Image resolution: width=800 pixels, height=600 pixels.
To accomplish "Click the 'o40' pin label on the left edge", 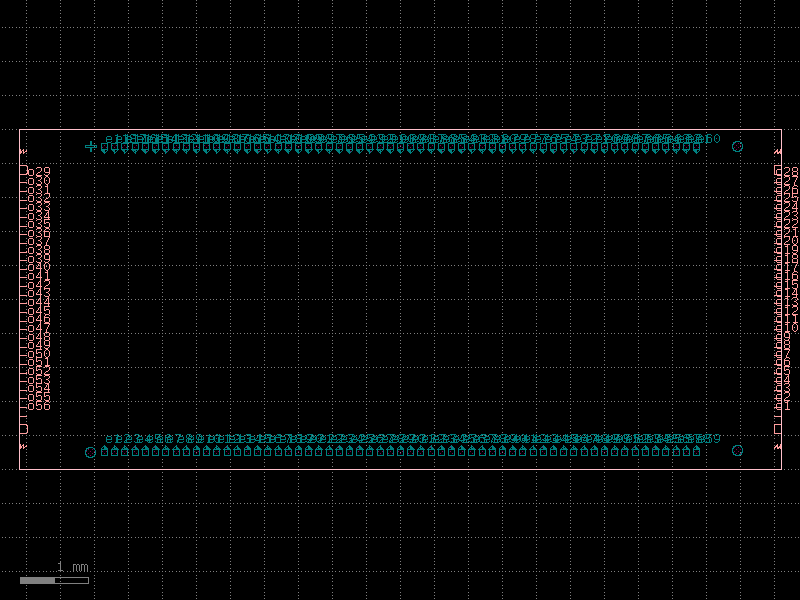I will click(39, 267).
